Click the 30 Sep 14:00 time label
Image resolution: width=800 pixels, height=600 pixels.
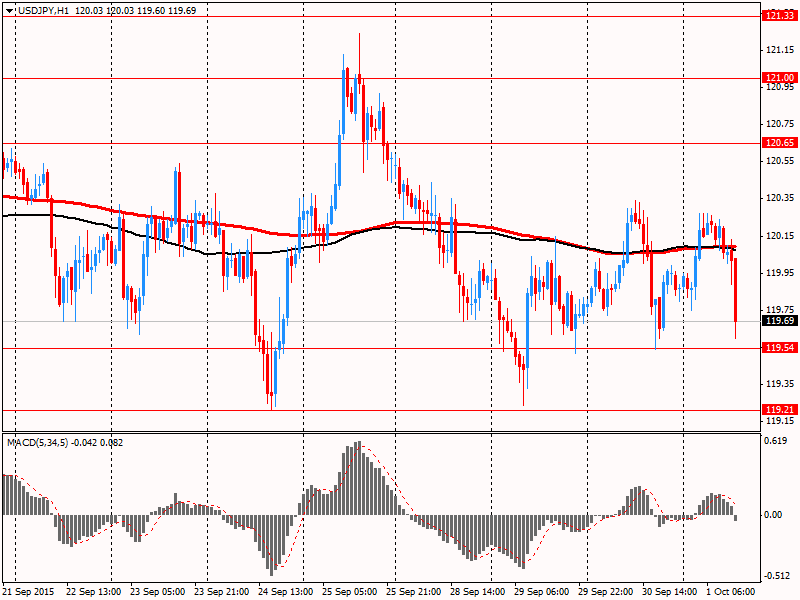(669, 592)
